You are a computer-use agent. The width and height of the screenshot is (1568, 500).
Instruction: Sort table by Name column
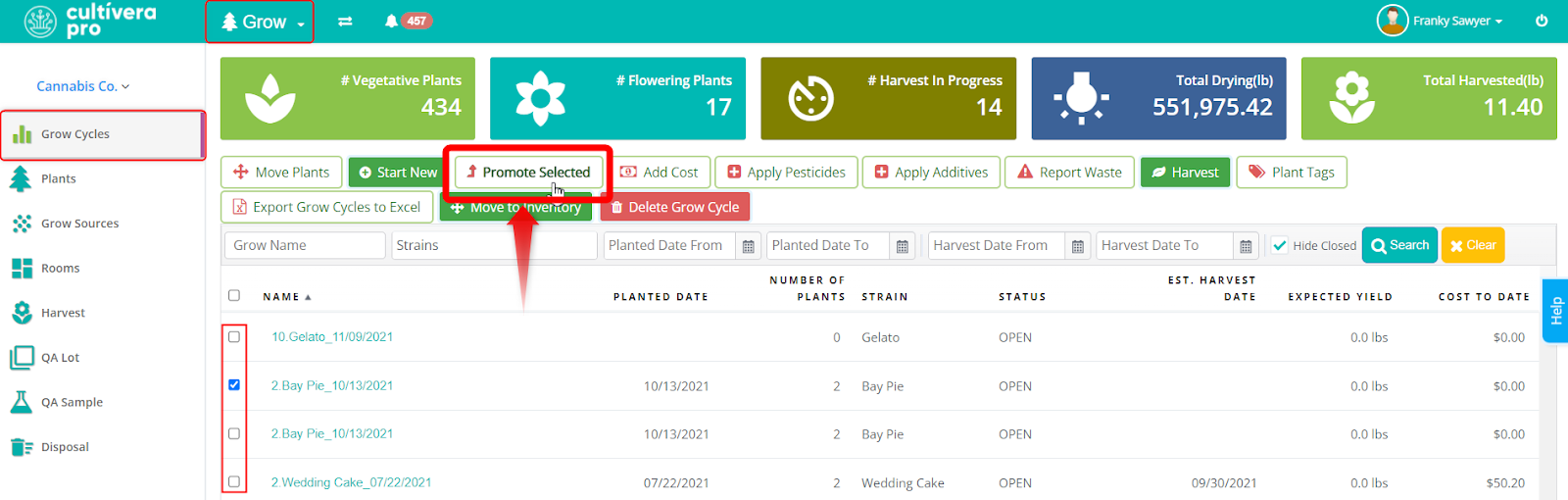[x=286, y=297]
